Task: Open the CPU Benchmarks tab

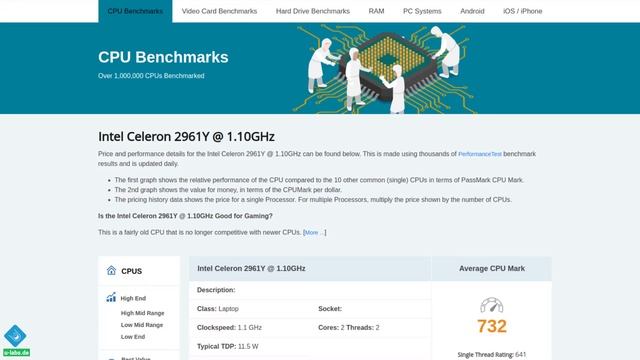Action: click(x=135, y=11)
